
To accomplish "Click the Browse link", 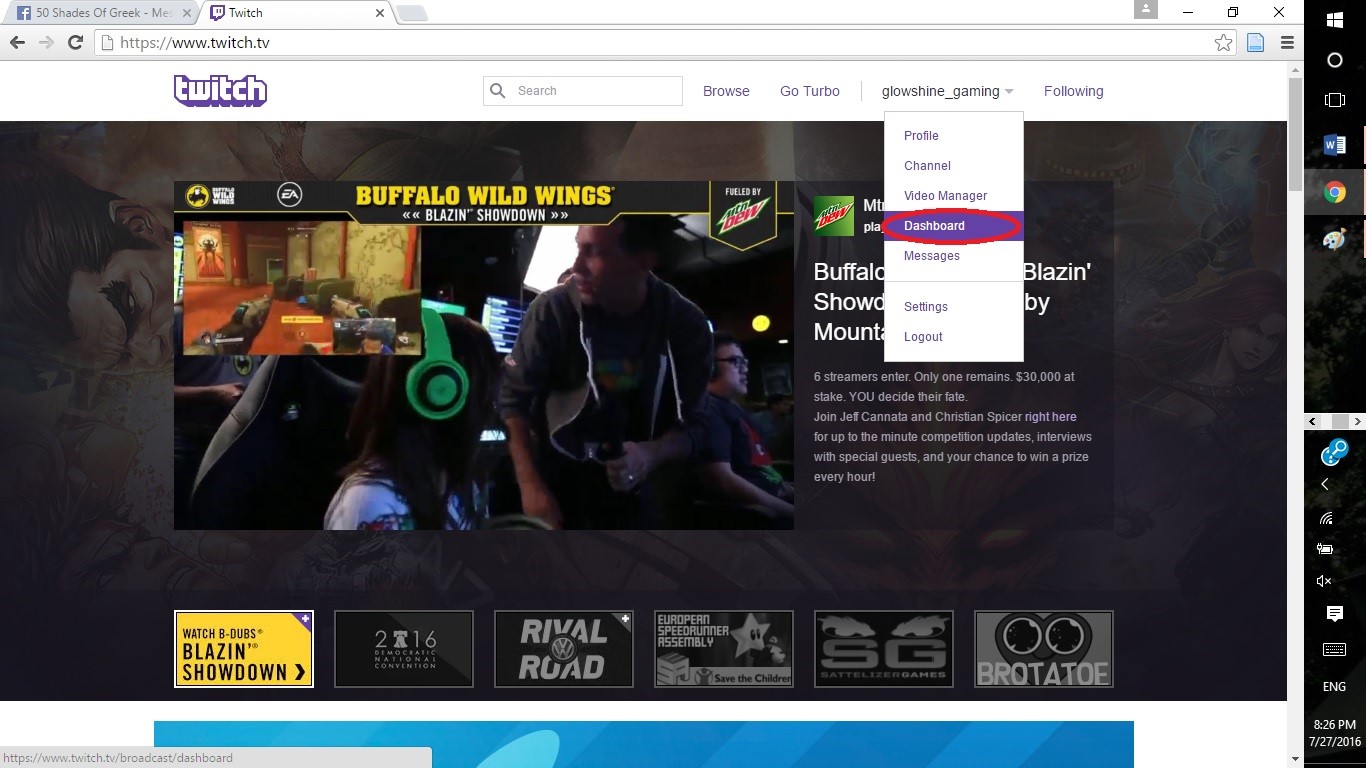I will (x=726, y=91).
